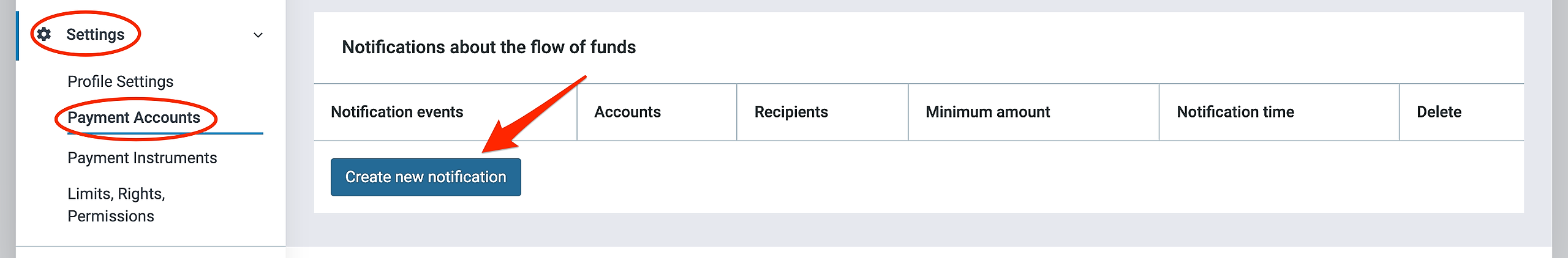The height and width of the screenshot is (258, 1568).
Task: Click the Minimum amount column header
Action: 987,112
